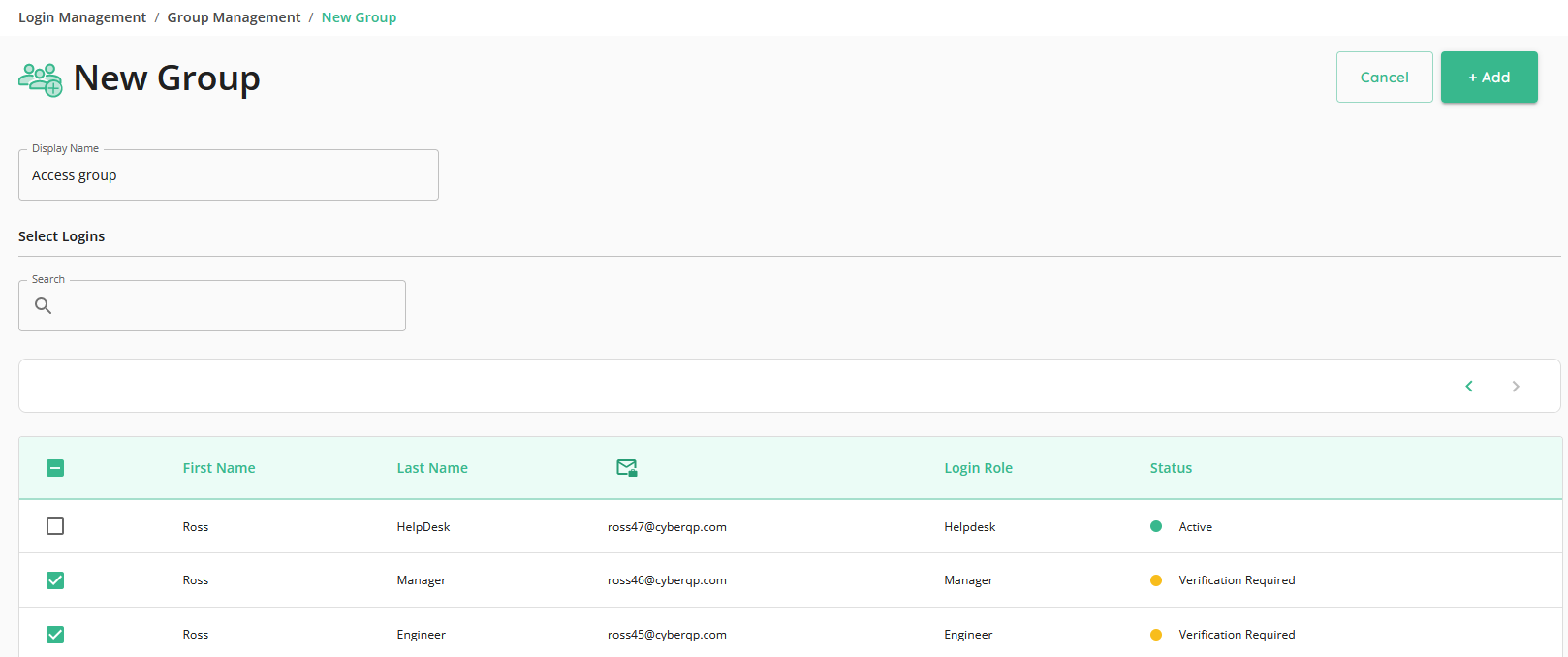Screen dimensions: 1568x657
Task: Click ross46@cyberqp.com email cell
Action: coord(667,580)
